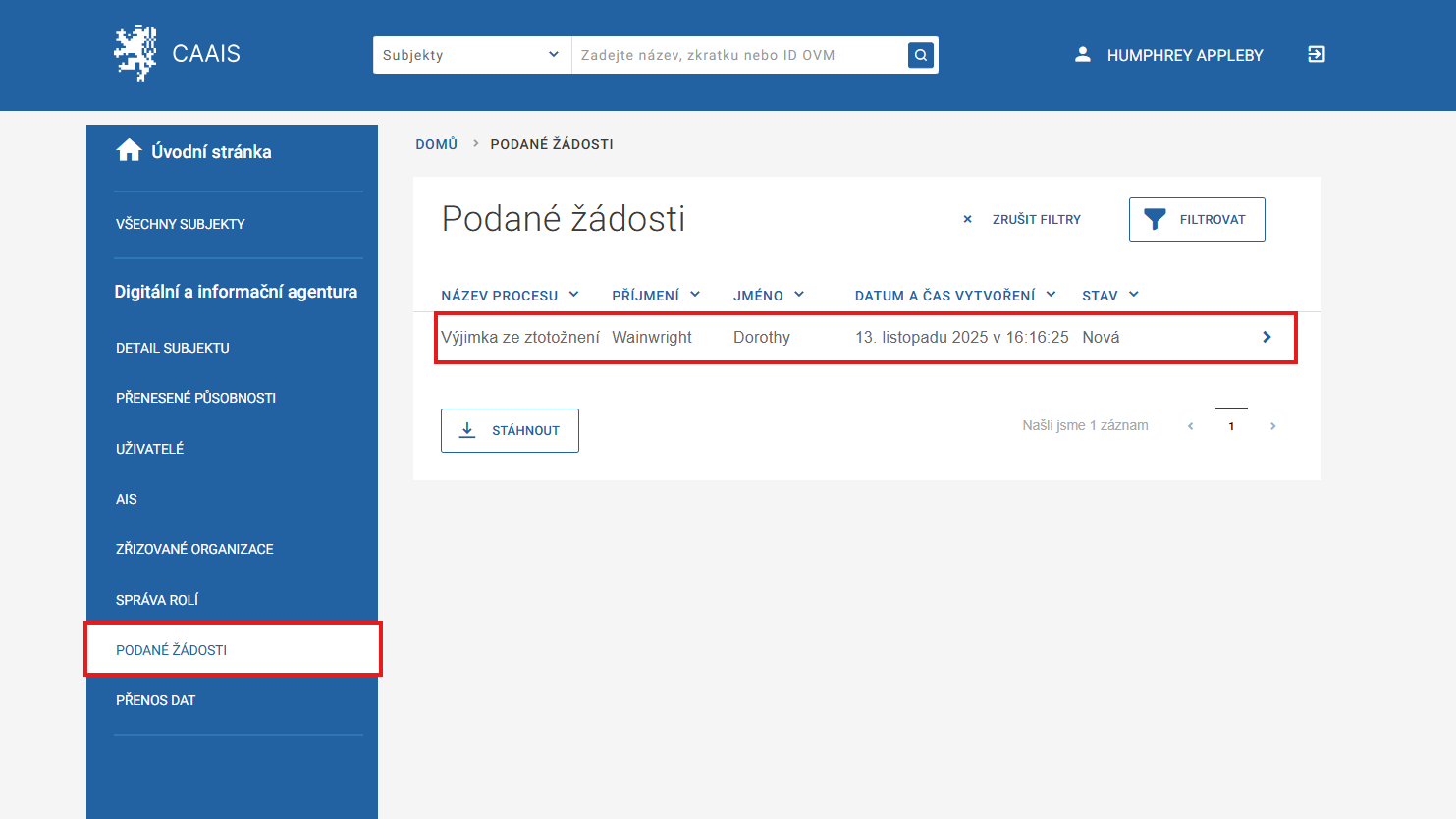Click the Domů breadcrumb link

point(436,144)
